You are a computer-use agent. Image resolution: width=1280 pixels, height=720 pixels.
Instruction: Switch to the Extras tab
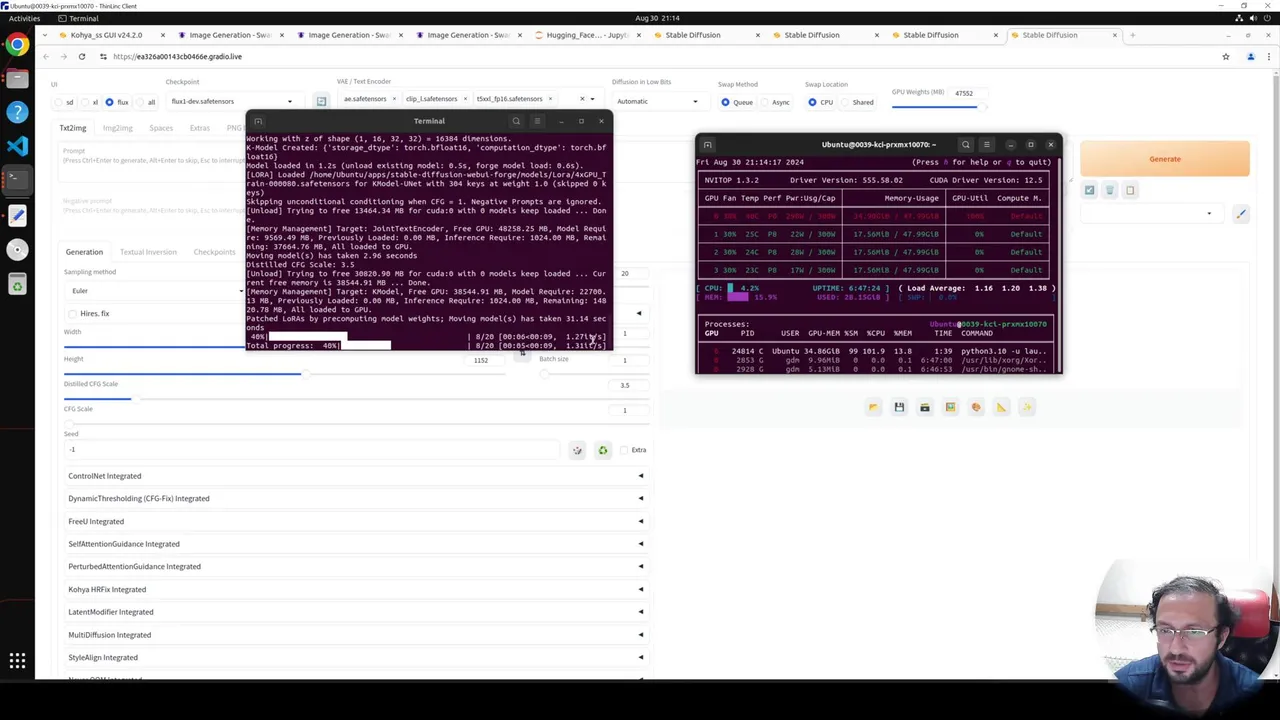click(200, 128)
